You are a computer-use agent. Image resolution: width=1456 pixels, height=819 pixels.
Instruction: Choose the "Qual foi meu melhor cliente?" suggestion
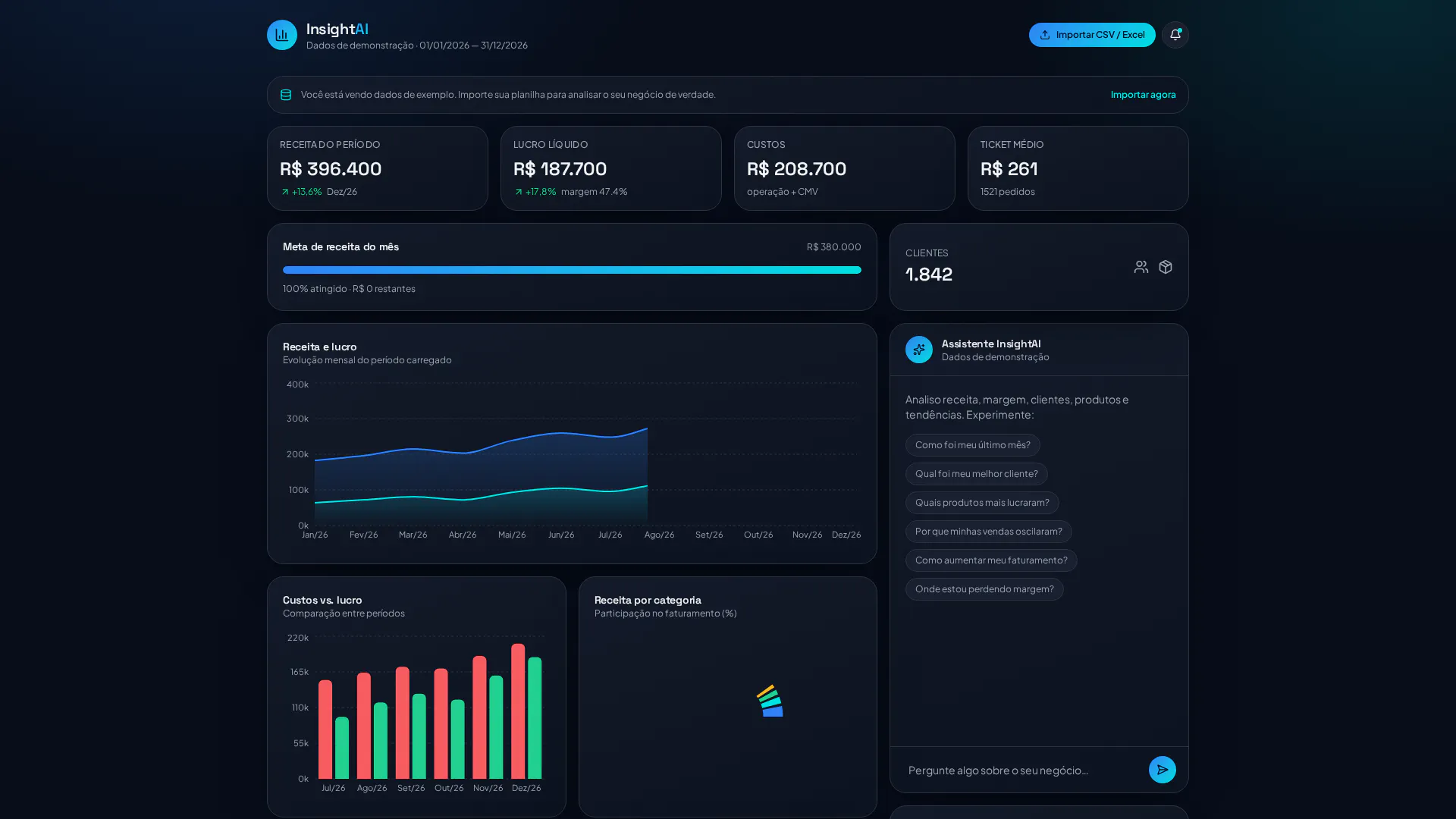[977, 474]
